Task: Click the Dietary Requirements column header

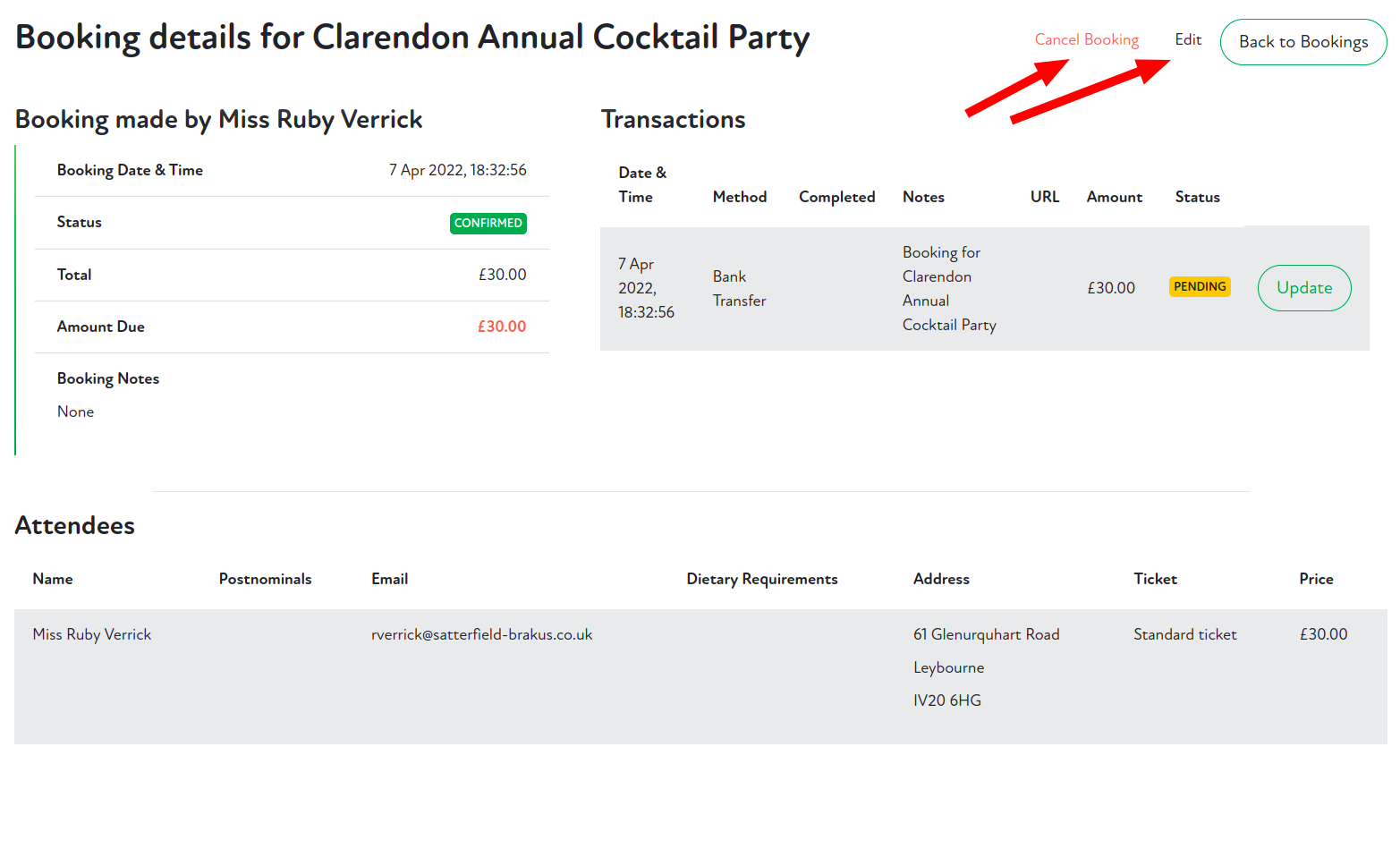Action: (x=761, y=579)
